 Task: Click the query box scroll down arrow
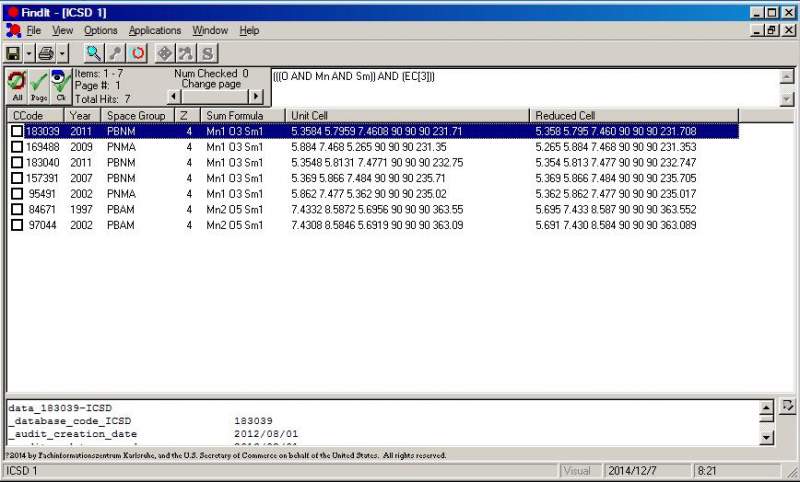(787, 99)
